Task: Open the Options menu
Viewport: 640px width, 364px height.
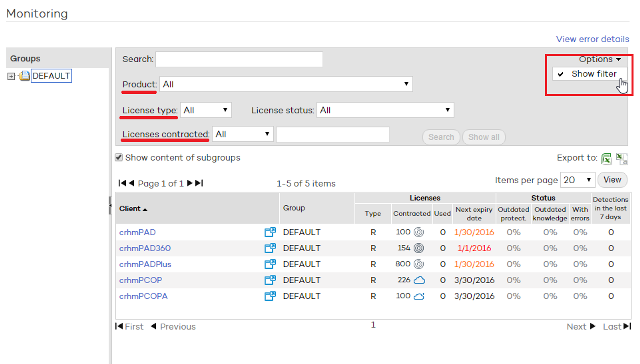Action: pos(600,59)
